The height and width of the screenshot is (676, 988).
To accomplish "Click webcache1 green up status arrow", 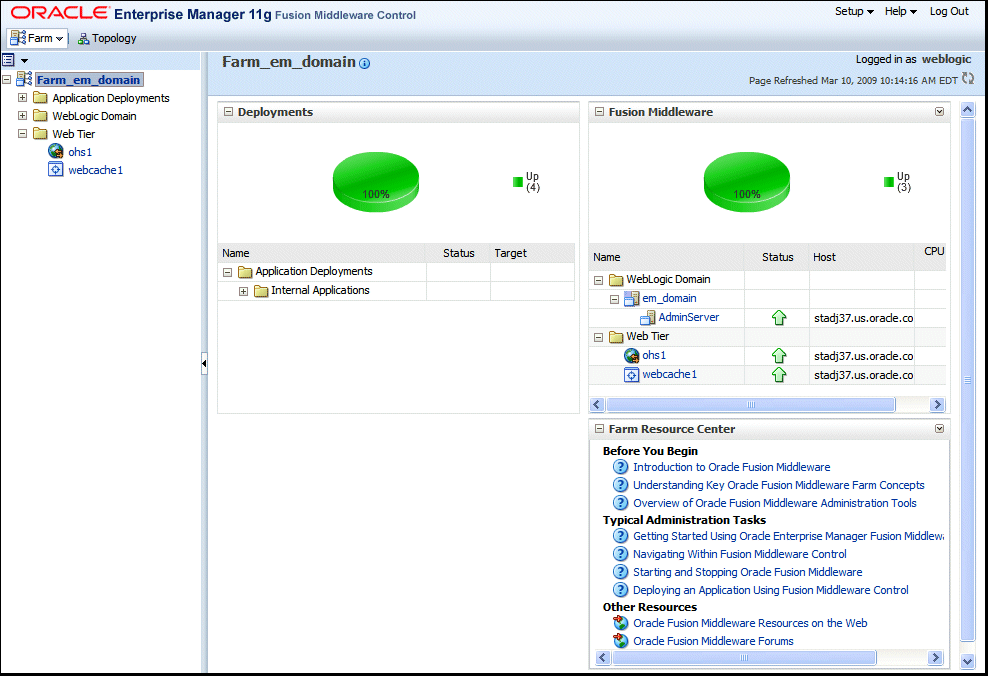I will click(779, 374).
